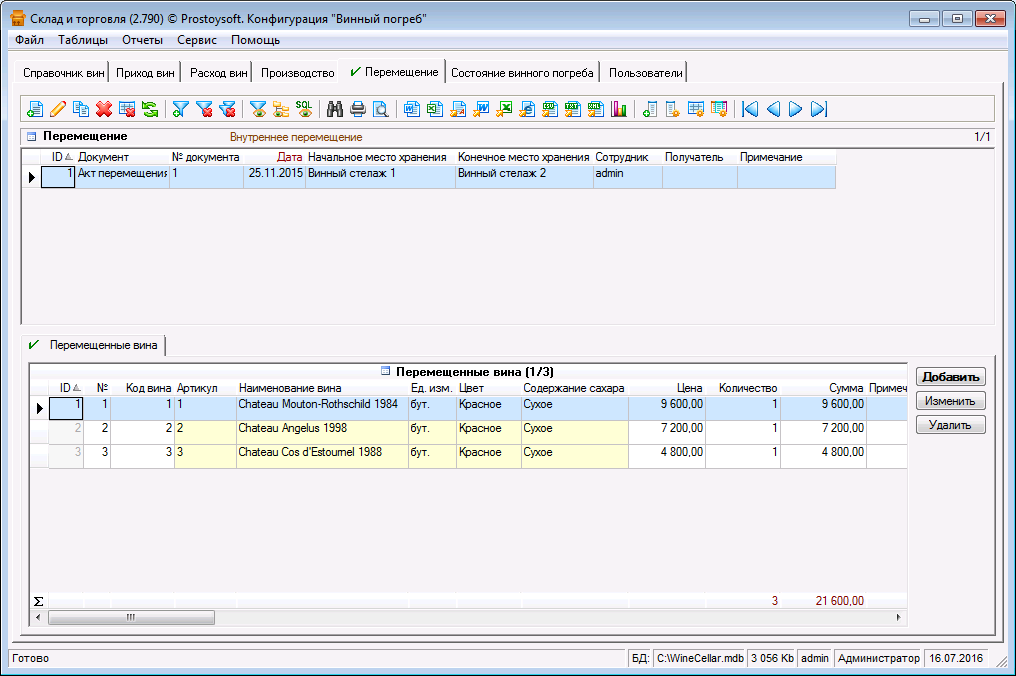This screenshot has height=676, width=1016.
Task: Click the Добавить button
Action: pyautogui.click(x=950, y=377)
